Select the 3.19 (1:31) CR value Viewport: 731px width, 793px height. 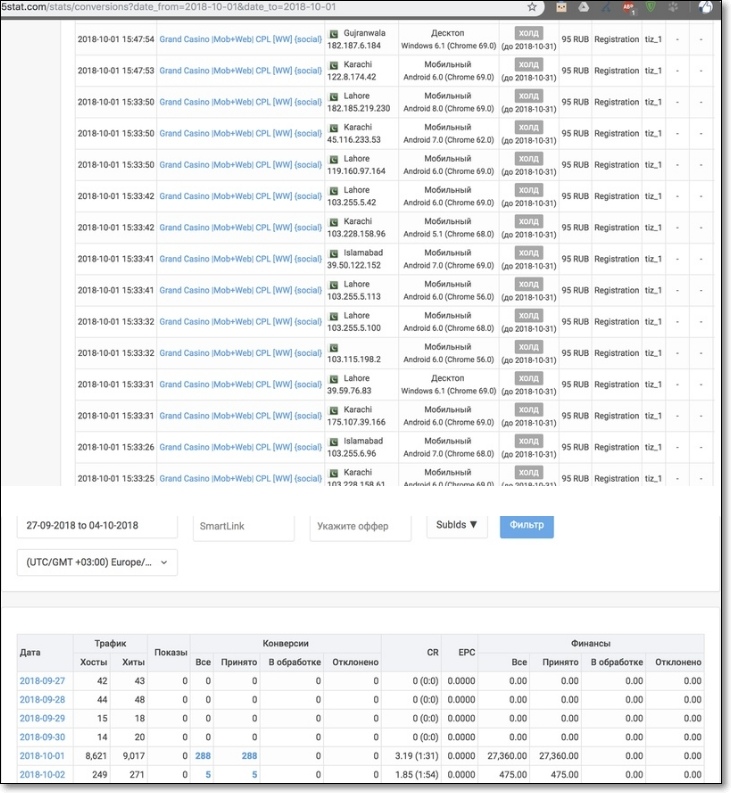click(416, 756)
